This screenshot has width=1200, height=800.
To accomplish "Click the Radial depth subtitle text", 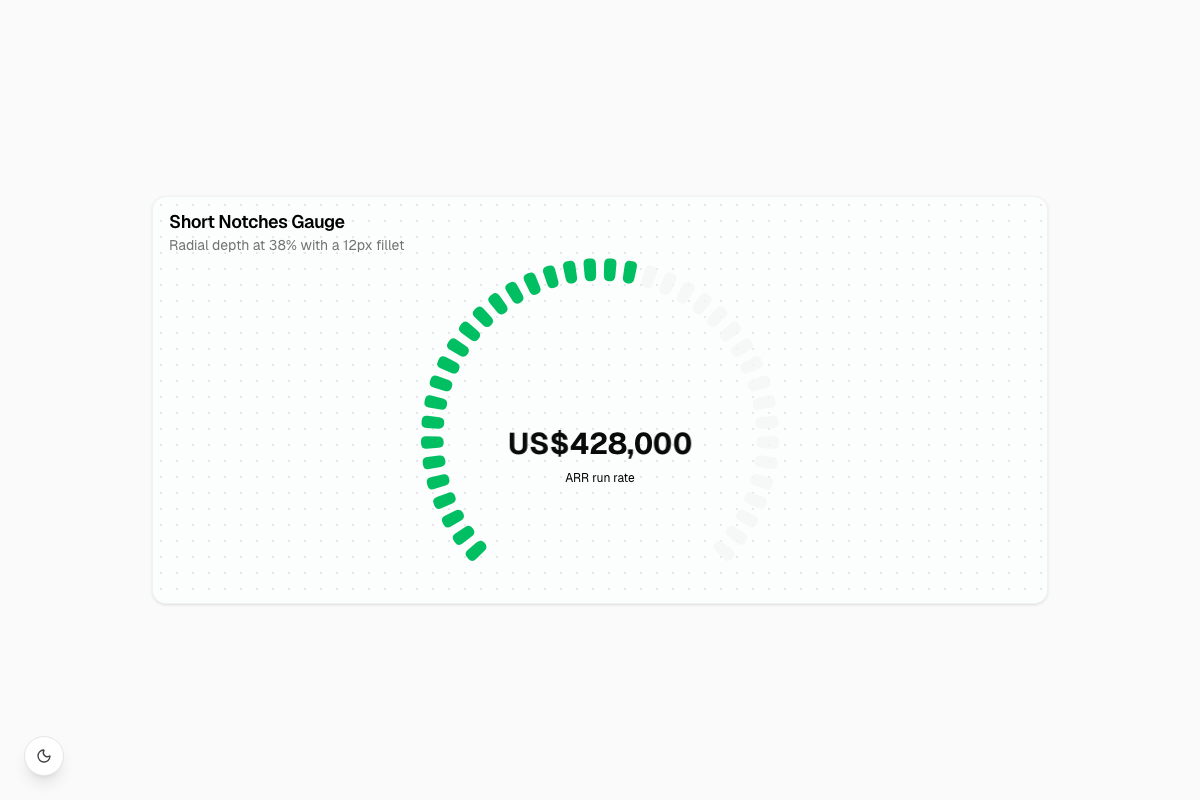I will pos(286,245).
